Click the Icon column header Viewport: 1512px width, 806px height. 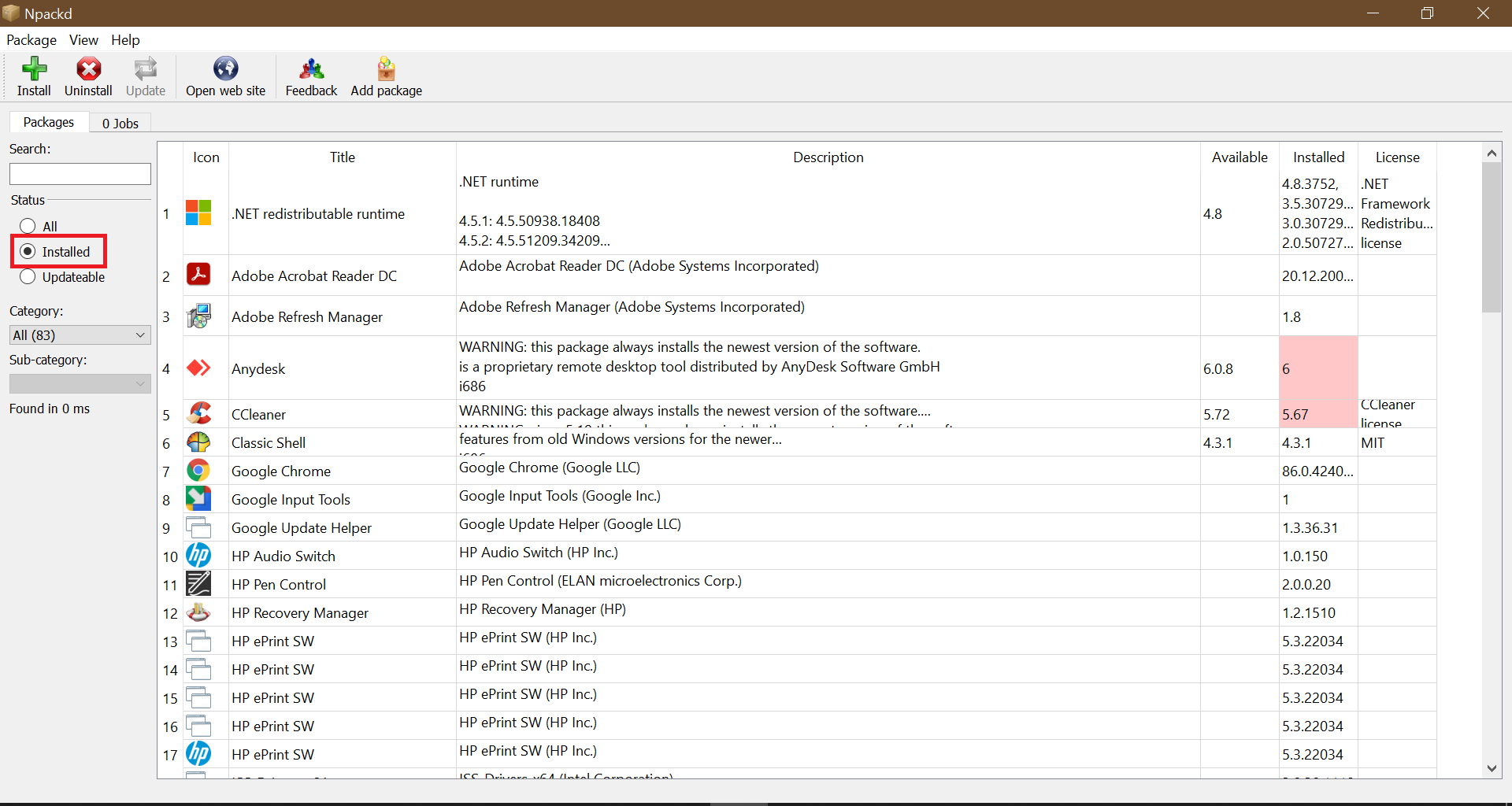[206, 157]
